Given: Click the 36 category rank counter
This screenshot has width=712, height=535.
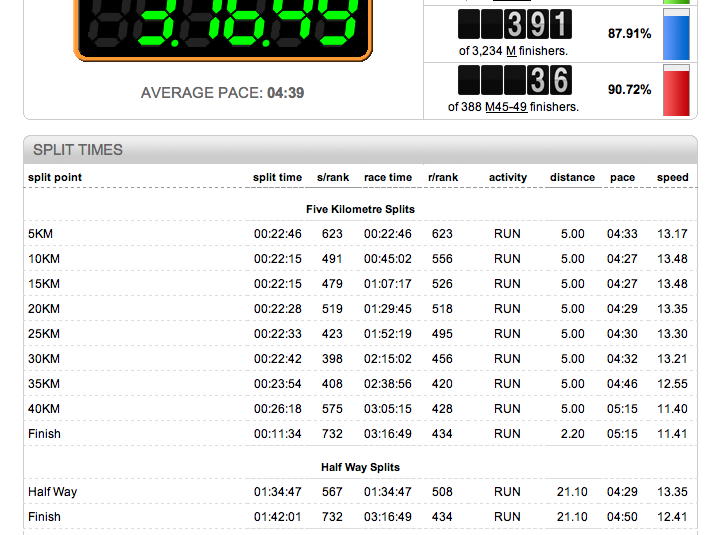Looking at the screenshot, I should [x=515, y=80].
